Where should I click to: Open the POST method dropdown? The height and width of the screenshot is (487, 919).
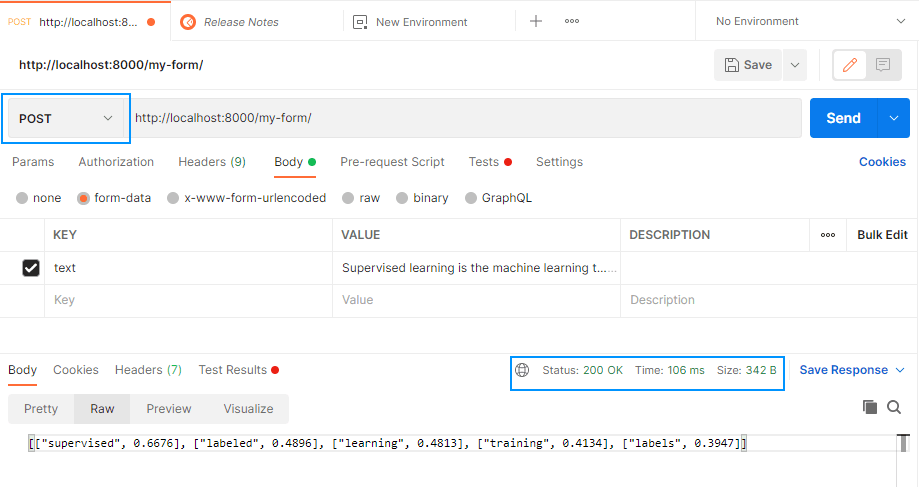67,118
